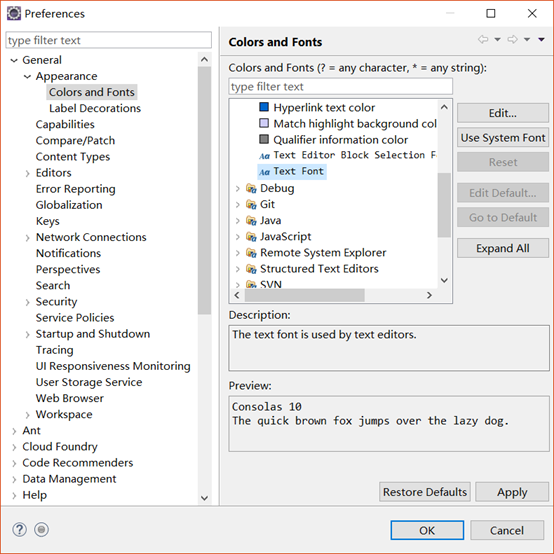
Task: Select Label Decorations in the tree
Action: click(x=95, y=108)
